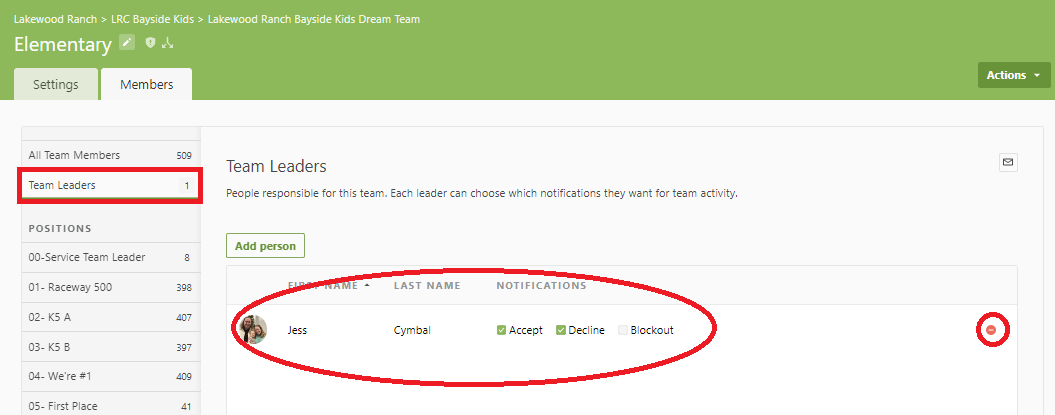Sort by the First Name column header
This screenshot has height=415, width=1055.
[x=323, y=286]
